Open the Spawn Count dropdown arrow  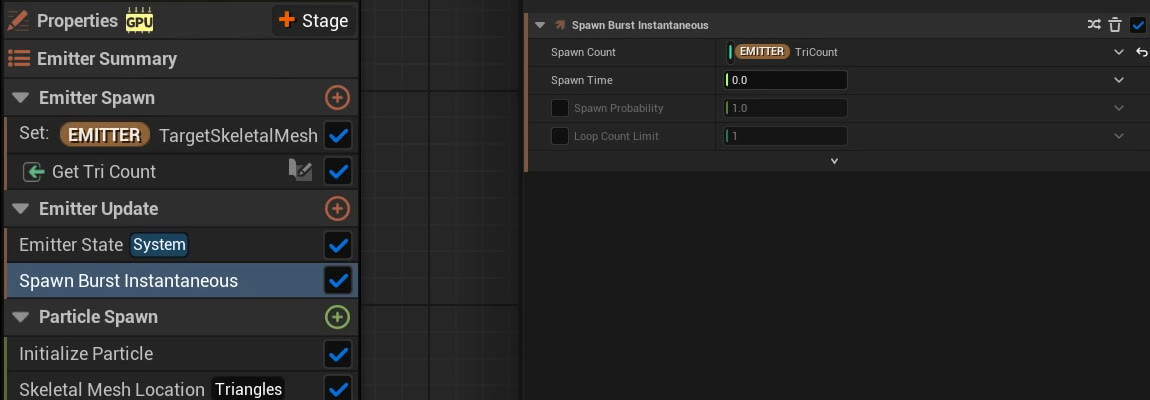coord(1119,52)
